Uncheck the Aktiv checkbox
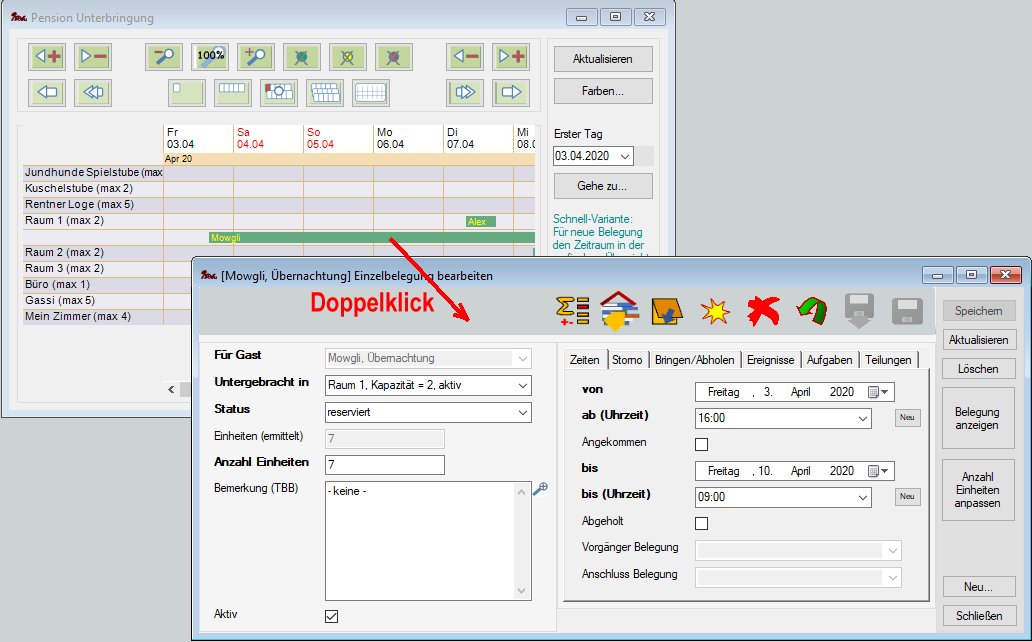This screenshot has height=642, width=1032. click(x=332, y=616)
